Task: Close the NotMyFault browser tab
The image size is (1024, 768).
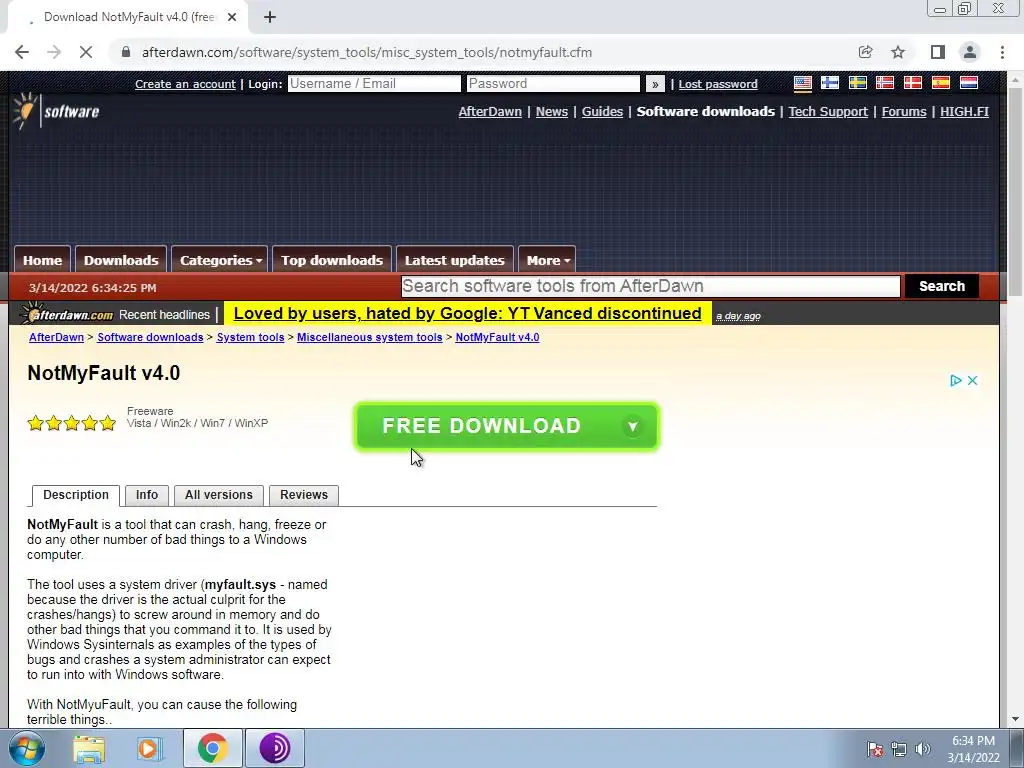Action: [232, 18]
